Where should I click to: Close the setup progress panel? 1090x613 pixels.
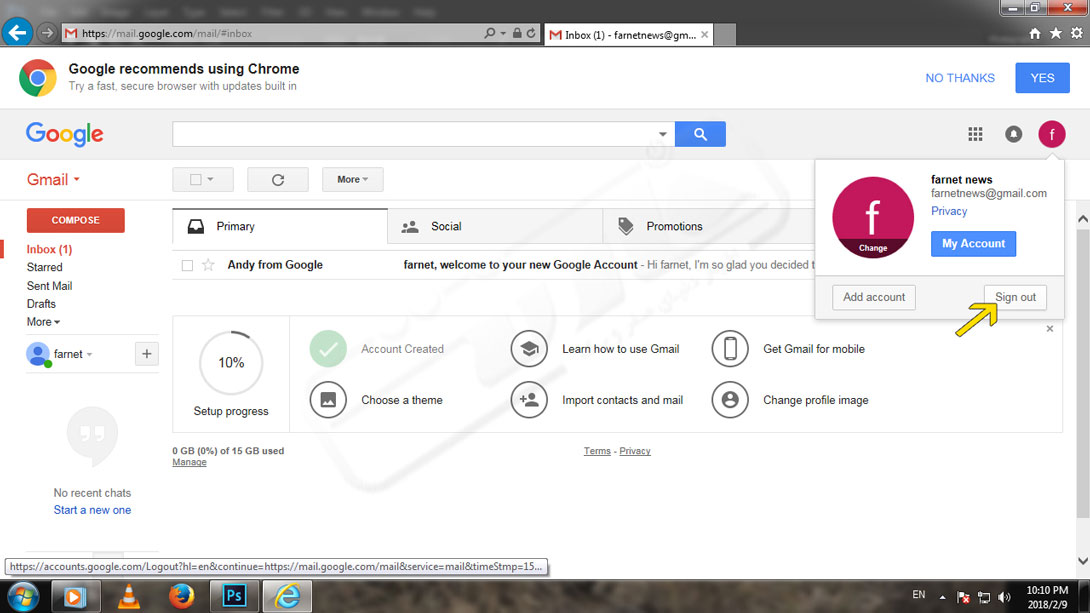[x=1050, y=329]
